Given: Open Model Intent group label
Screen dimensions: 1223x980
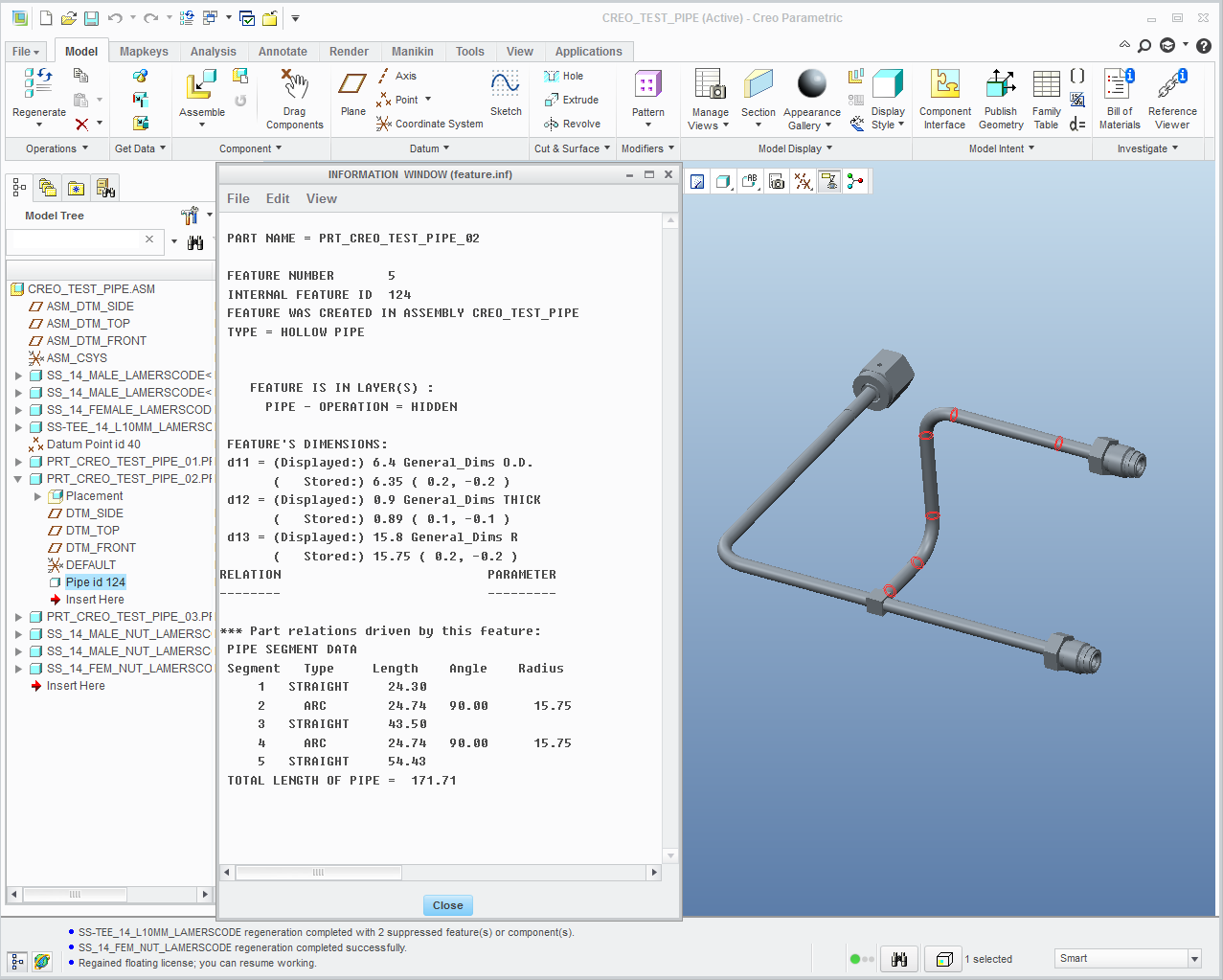Looking at the screenshot, I should (1001, 148).
